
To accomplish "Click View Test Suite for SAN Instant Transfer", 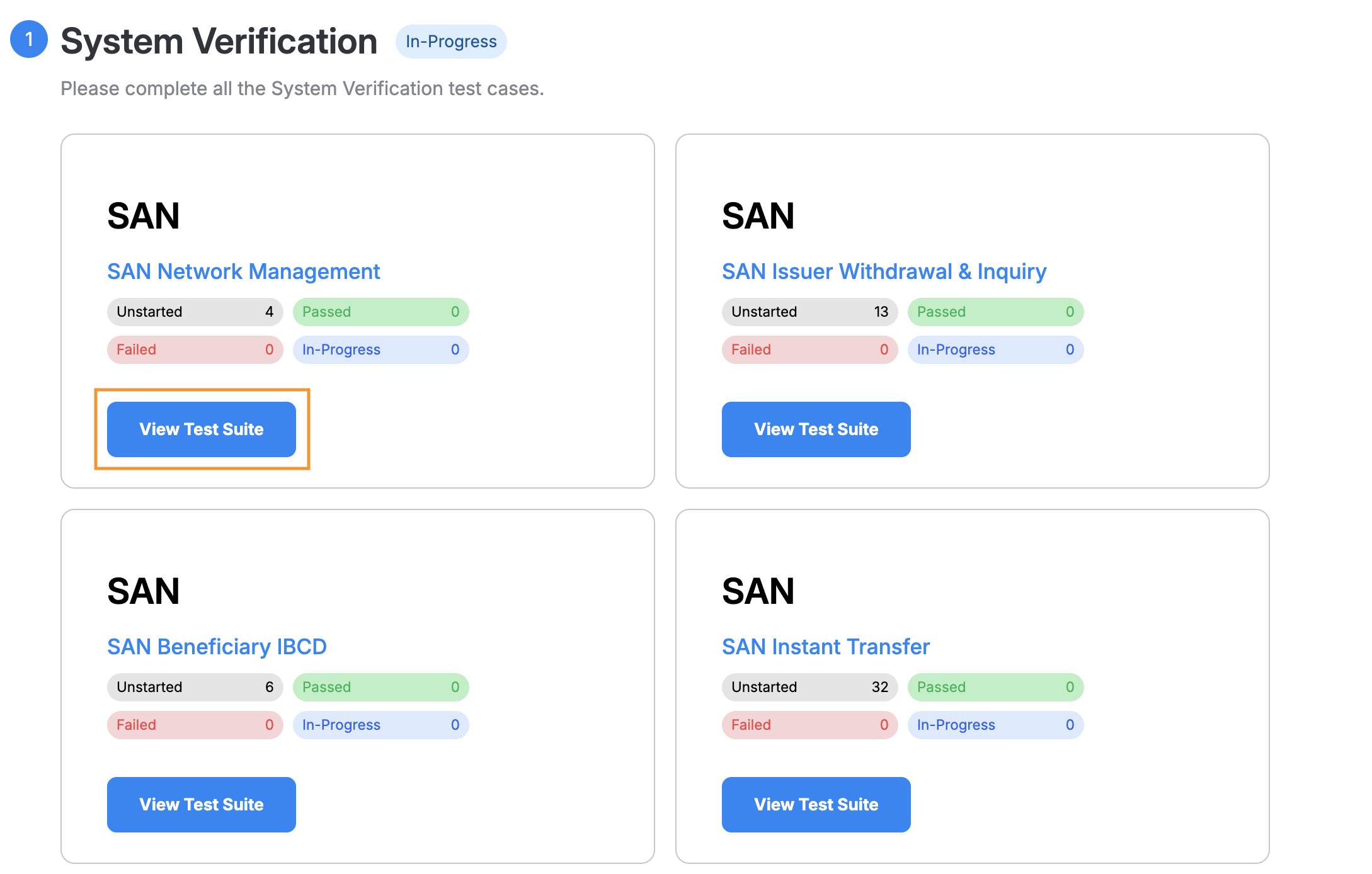I will click(x=816, y=804).
